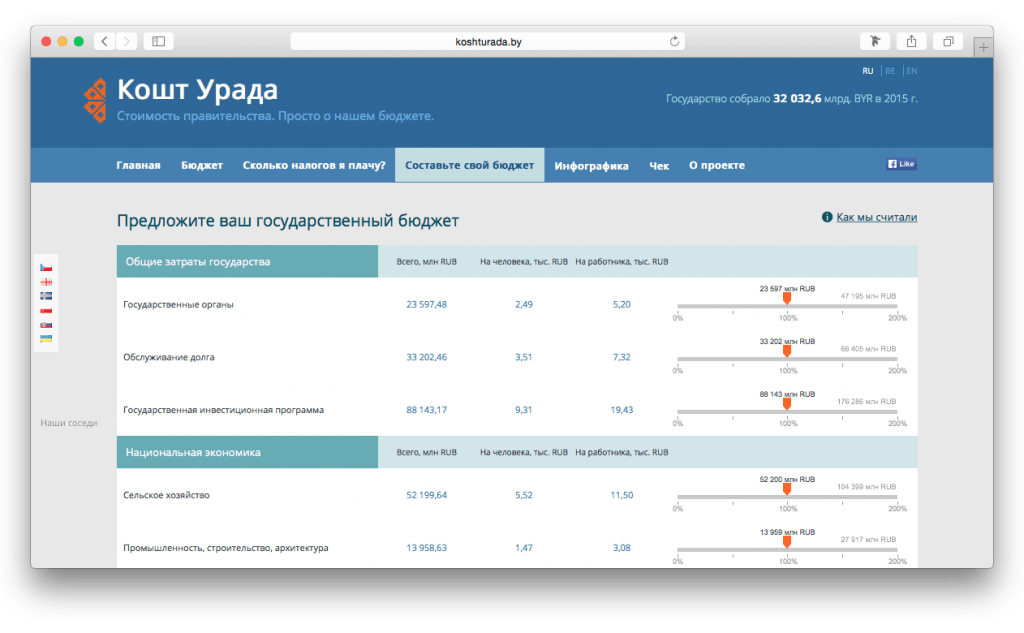Click the info icon beside Как мы считали

(826, 216)
